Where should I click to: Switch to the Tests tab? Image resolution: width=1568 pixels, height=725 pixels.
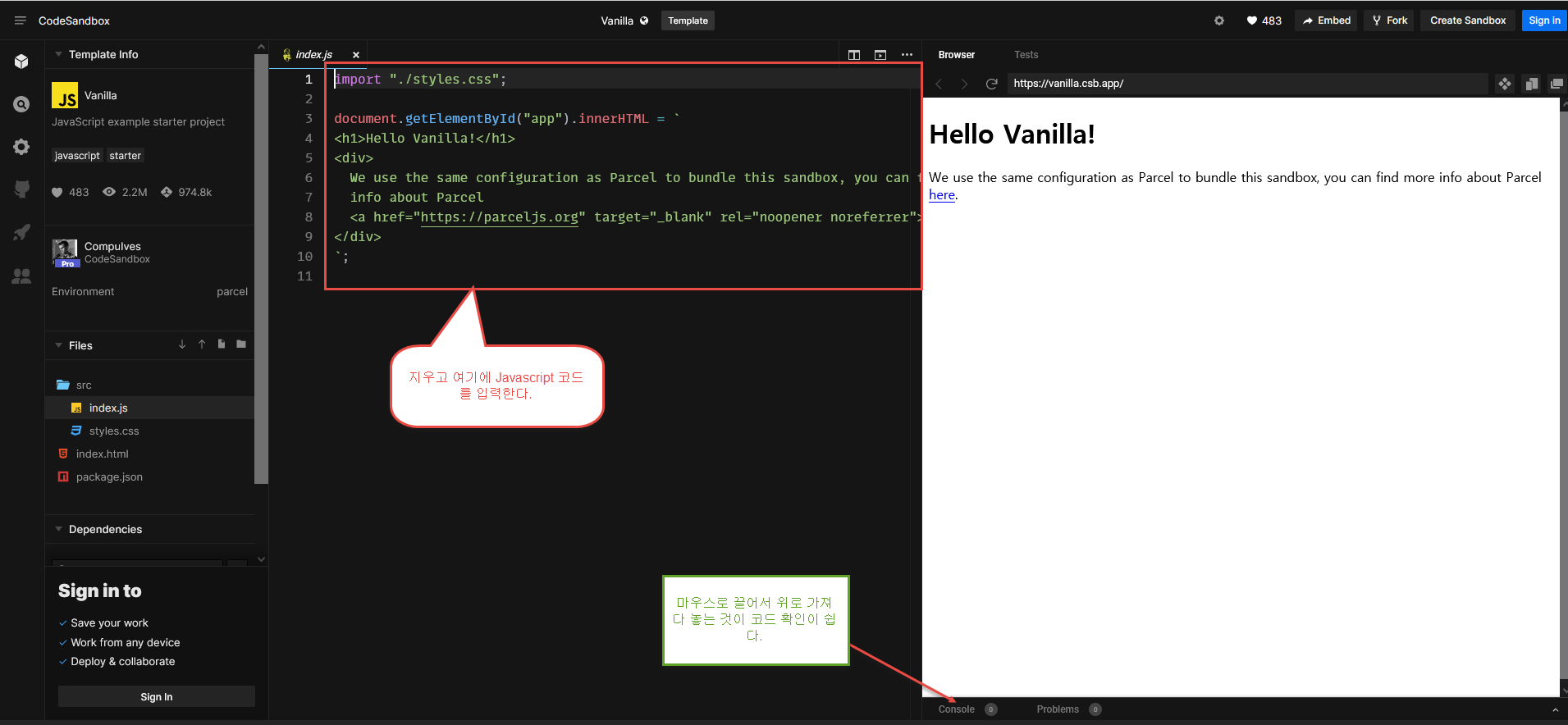click(x=1026, y=55)
